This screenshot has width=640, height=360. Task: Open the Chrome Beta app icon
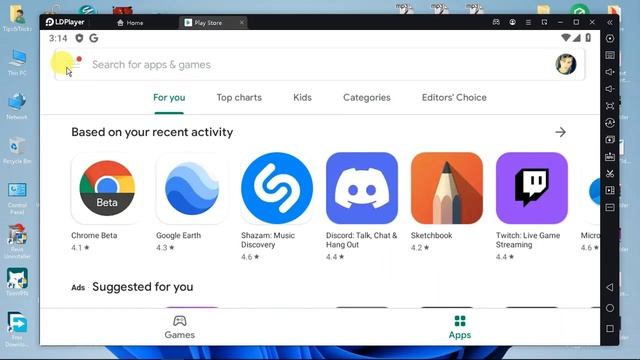pyautogui.click(x=107, y=188)
